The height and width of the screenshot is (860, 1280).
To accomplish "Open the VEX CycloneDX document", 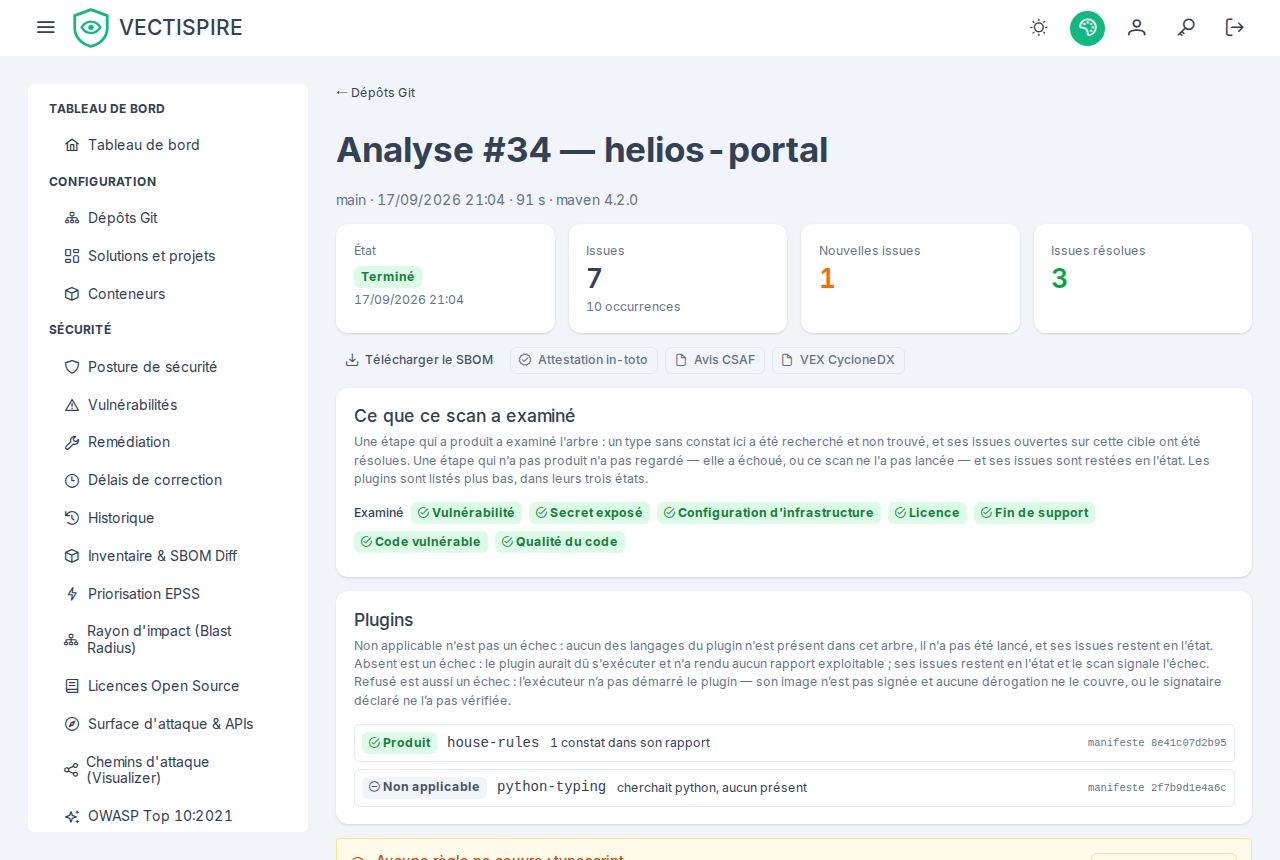I will tap(838, 360).
